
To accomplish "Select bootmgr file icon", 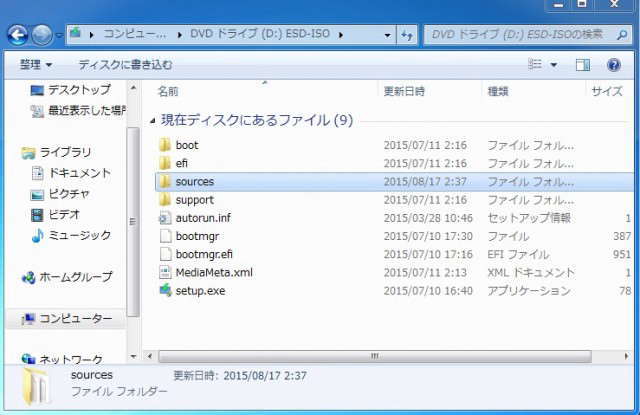I will (165, 236).
